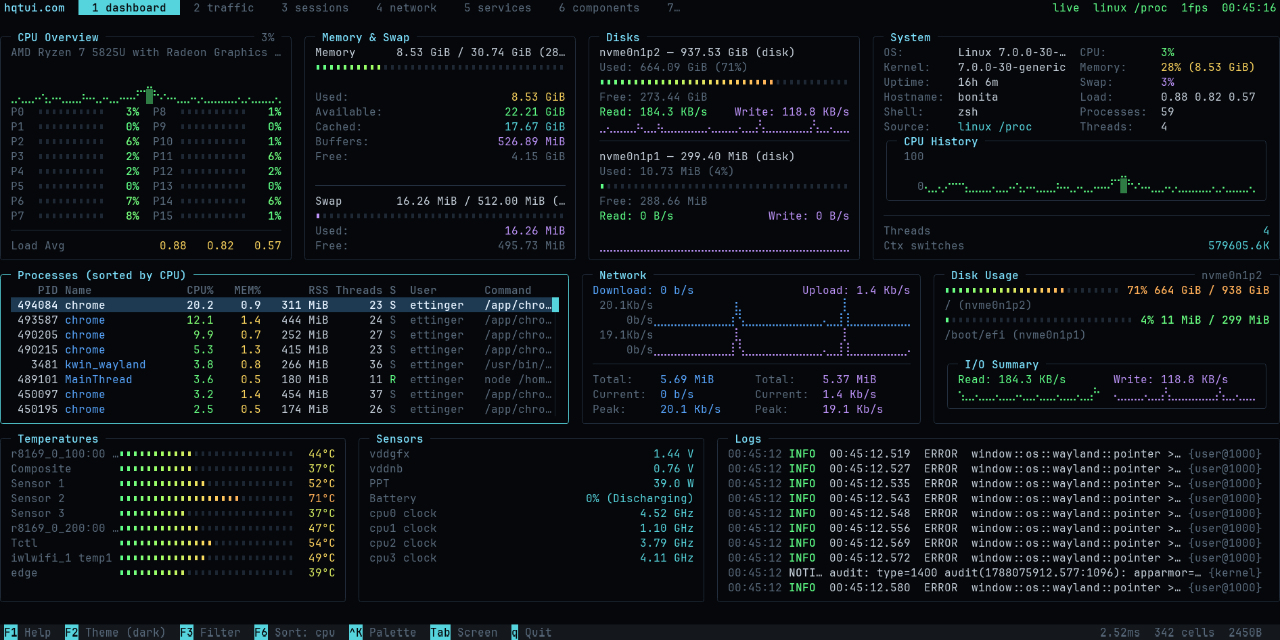1280x640 pixels.
Task: Click the Battery sensor row
Action: click(531, 498)
